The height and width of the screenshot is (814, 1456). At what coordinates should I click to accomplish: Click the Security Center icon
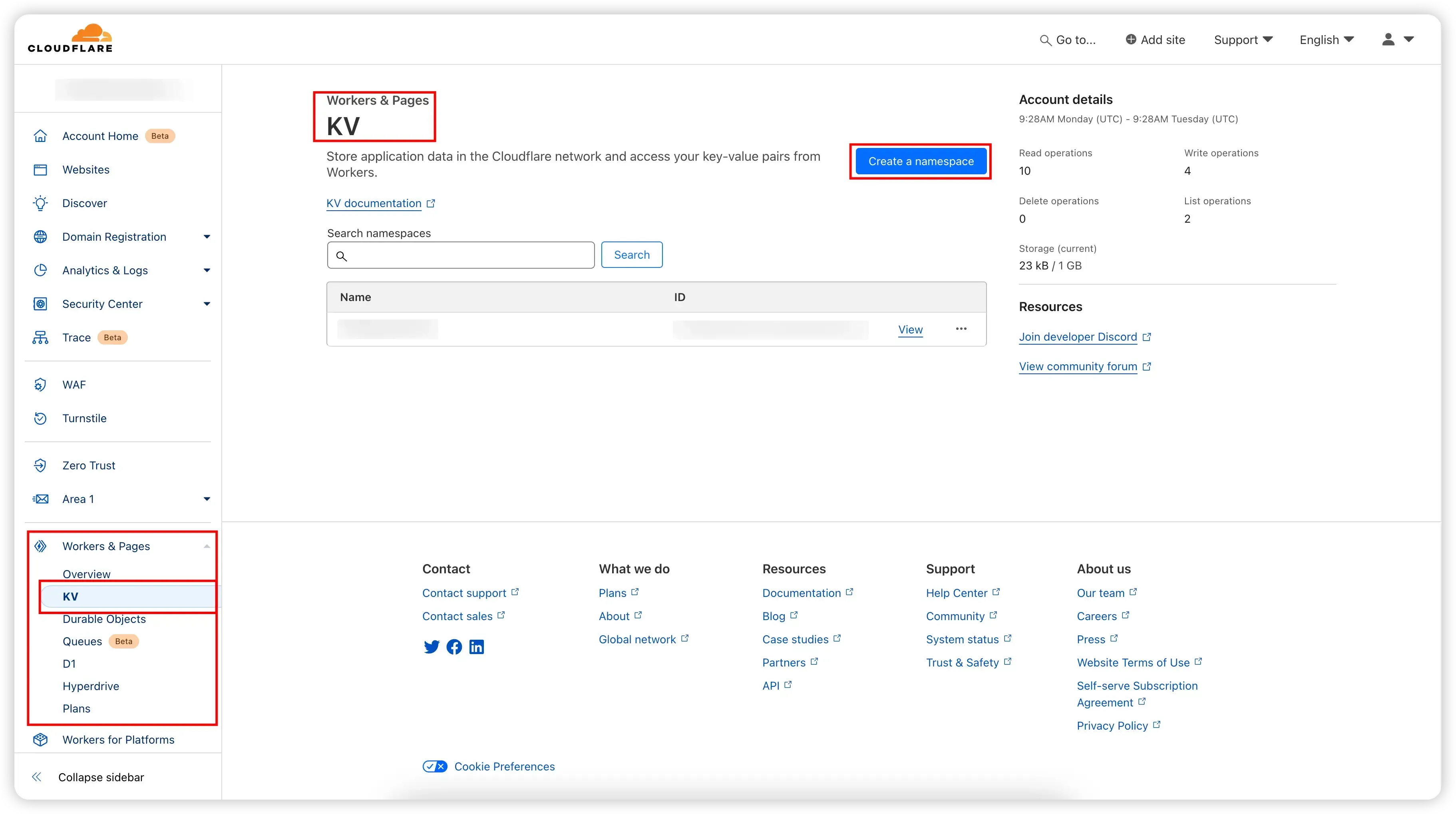pyautogui.click(x=40, y=304)
